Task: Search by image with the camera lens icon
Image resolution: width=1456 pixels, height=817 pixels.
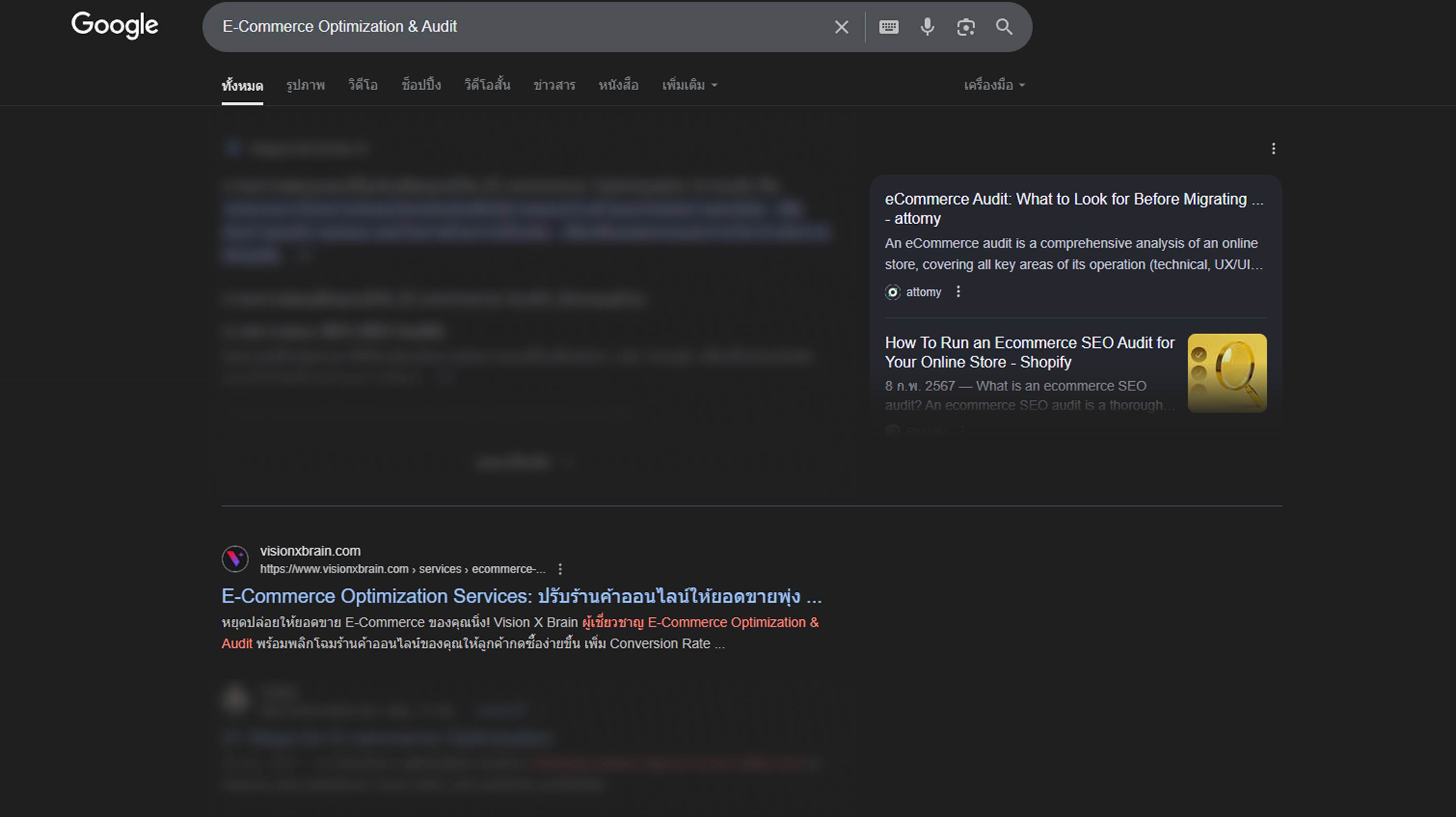Action: coord(965,27)
